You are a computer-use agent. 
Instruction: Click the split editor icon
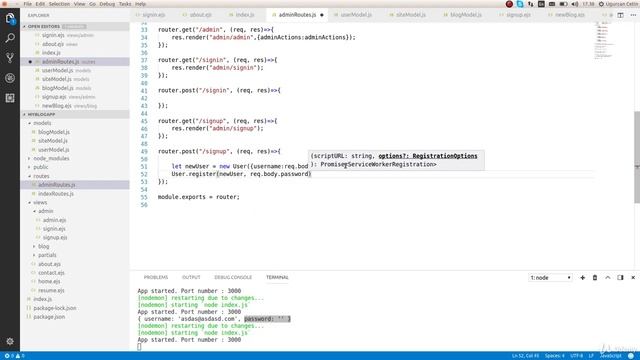(x=620, y=15)
